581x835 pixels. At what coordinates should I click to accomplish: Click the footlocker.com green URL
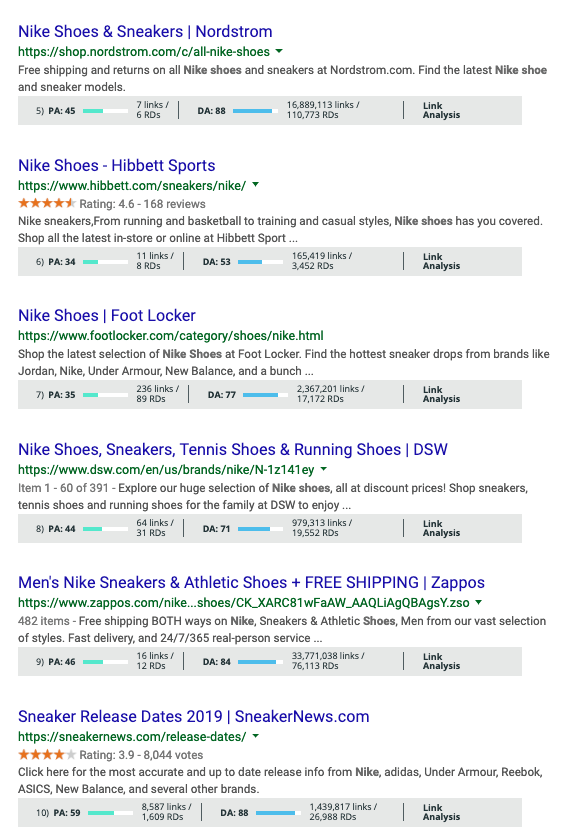[x=170, y=335]
